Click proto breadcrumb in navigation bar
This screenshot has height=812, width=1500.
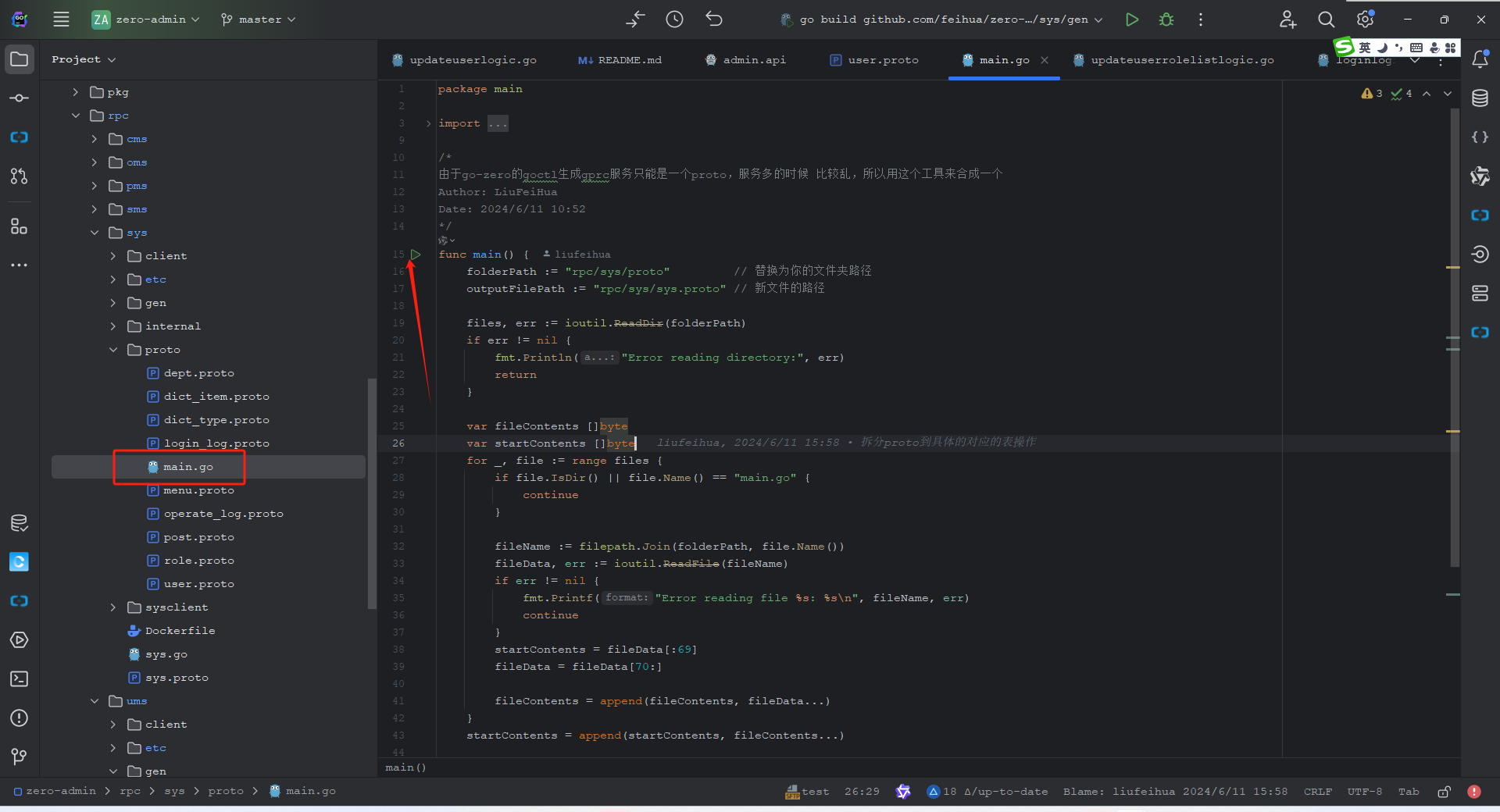(x=226, y=792)
